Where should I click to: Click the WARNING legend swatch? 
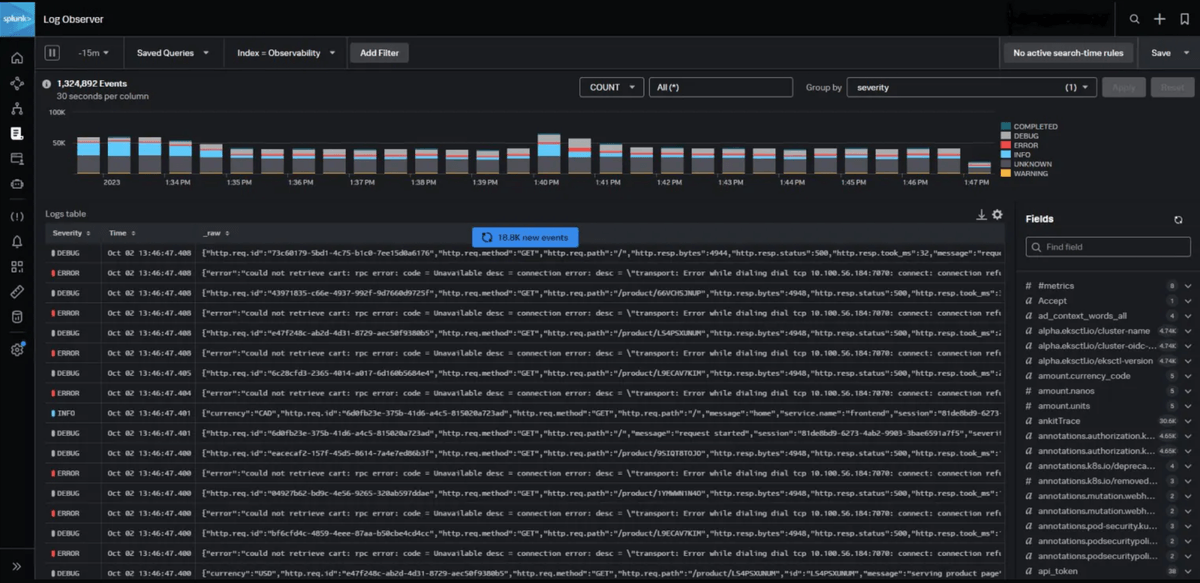pyautogui.click(x=1006, y=174)
